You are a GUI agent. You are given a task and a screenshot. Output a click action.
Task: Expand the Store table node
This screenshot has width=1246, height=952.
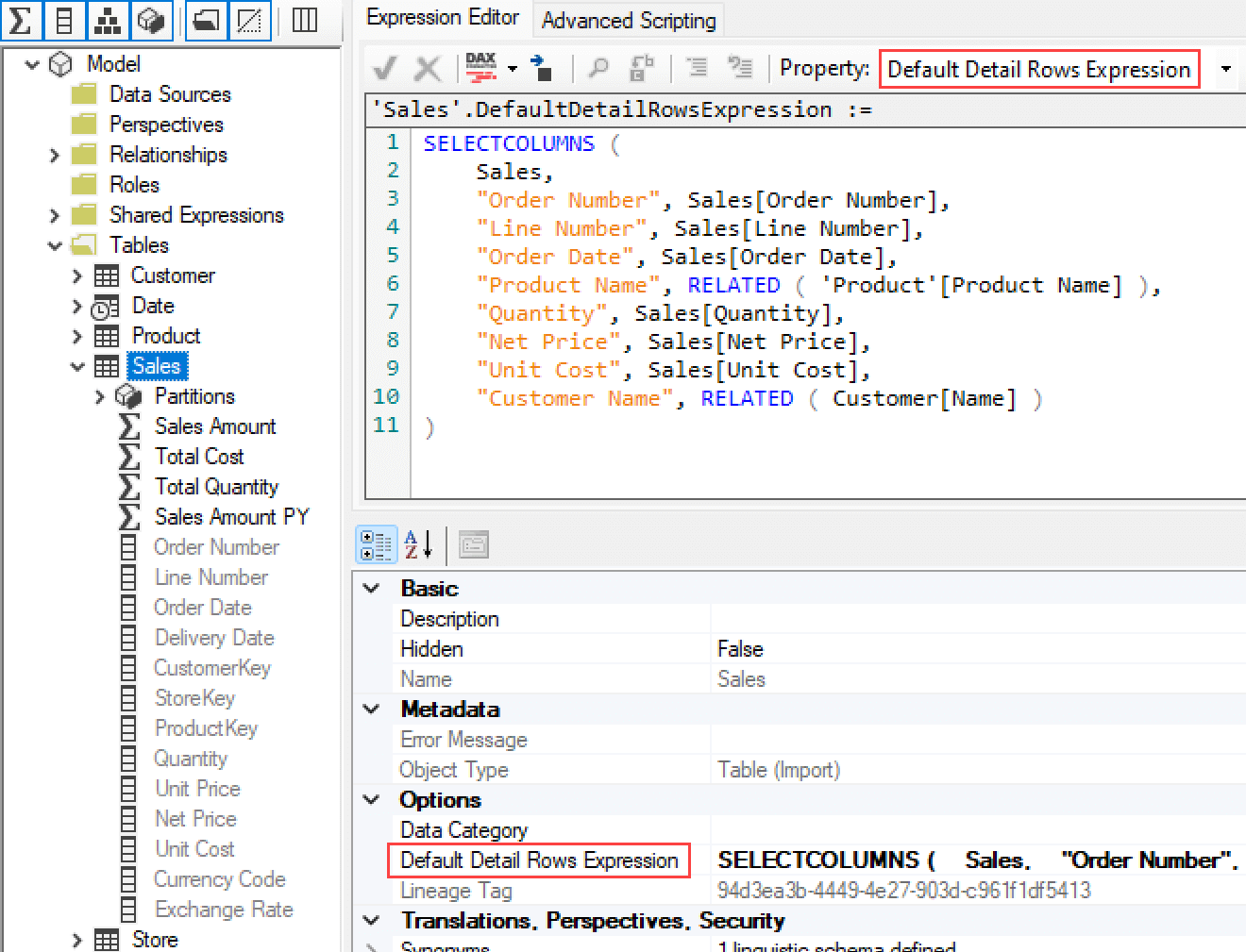click(x=77, y=940)
